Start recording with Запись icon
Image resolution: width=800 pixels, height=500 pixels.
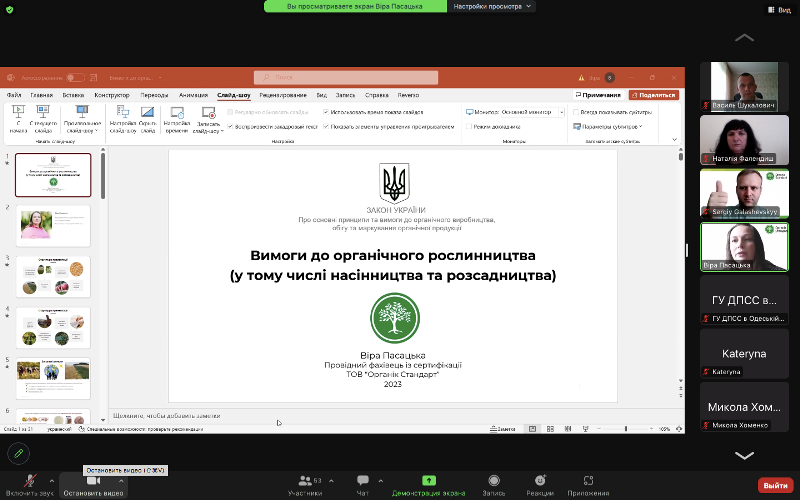[493, 480]
